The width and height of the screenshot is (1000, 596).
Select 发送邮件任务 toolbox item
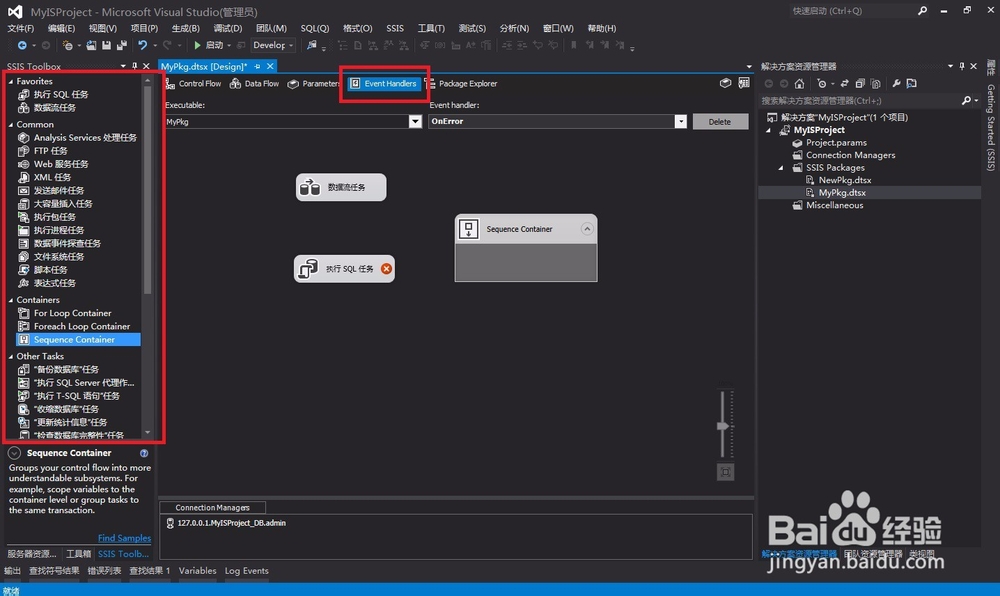click(59, 191)
